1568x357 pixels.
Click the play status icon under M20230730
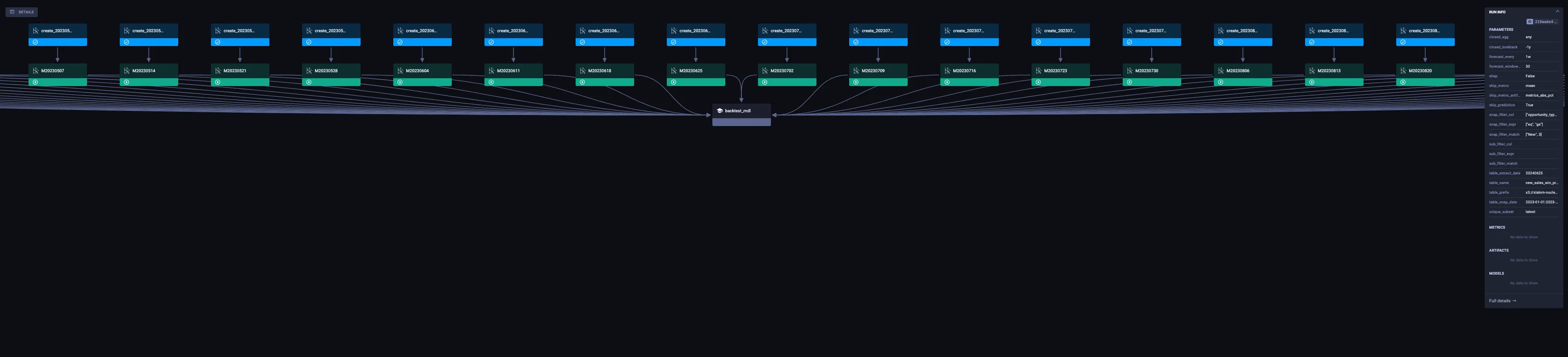pos(1129,82)
